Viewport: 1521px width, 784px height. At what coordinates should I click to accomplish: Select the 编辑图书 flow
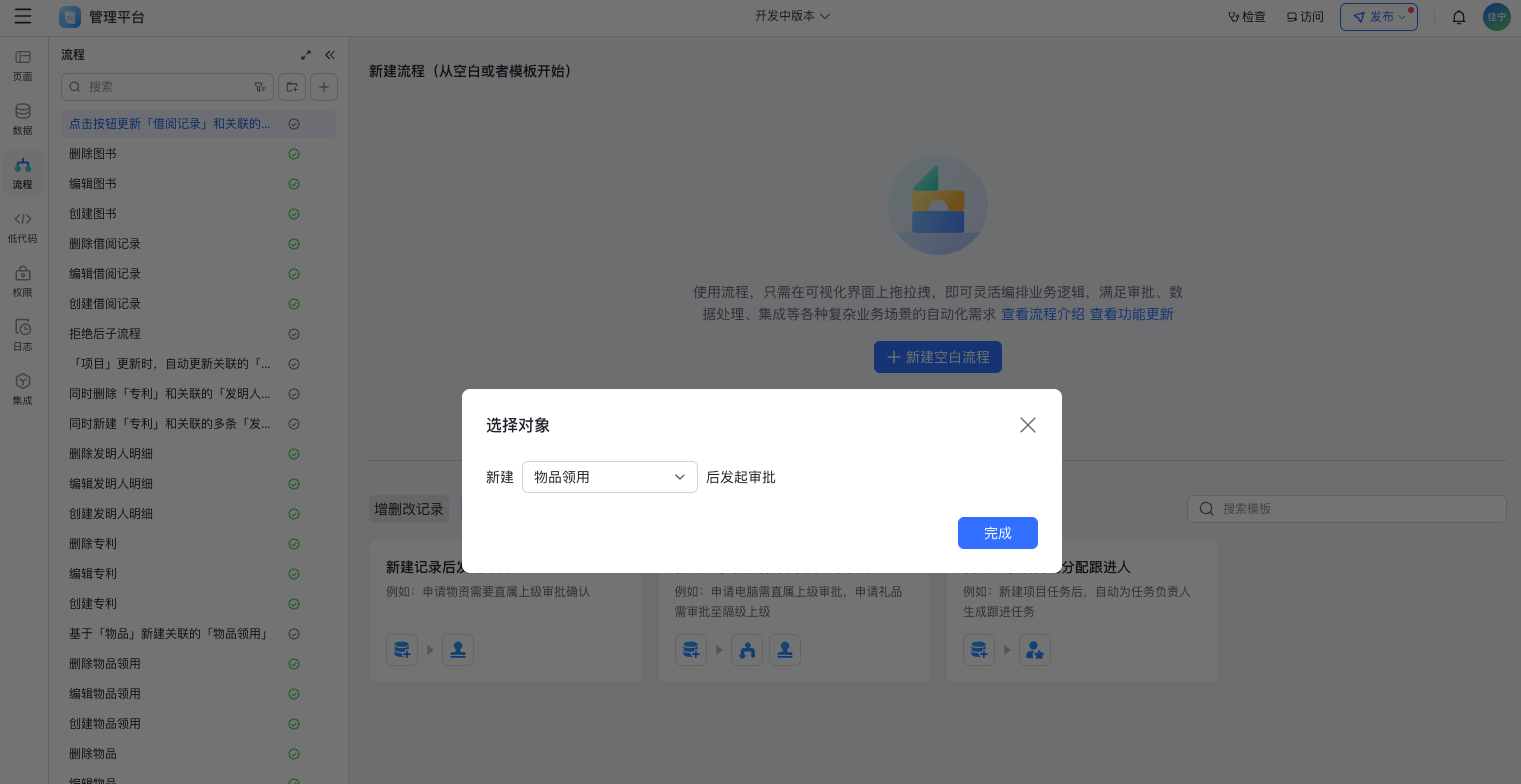coord(198,184)
